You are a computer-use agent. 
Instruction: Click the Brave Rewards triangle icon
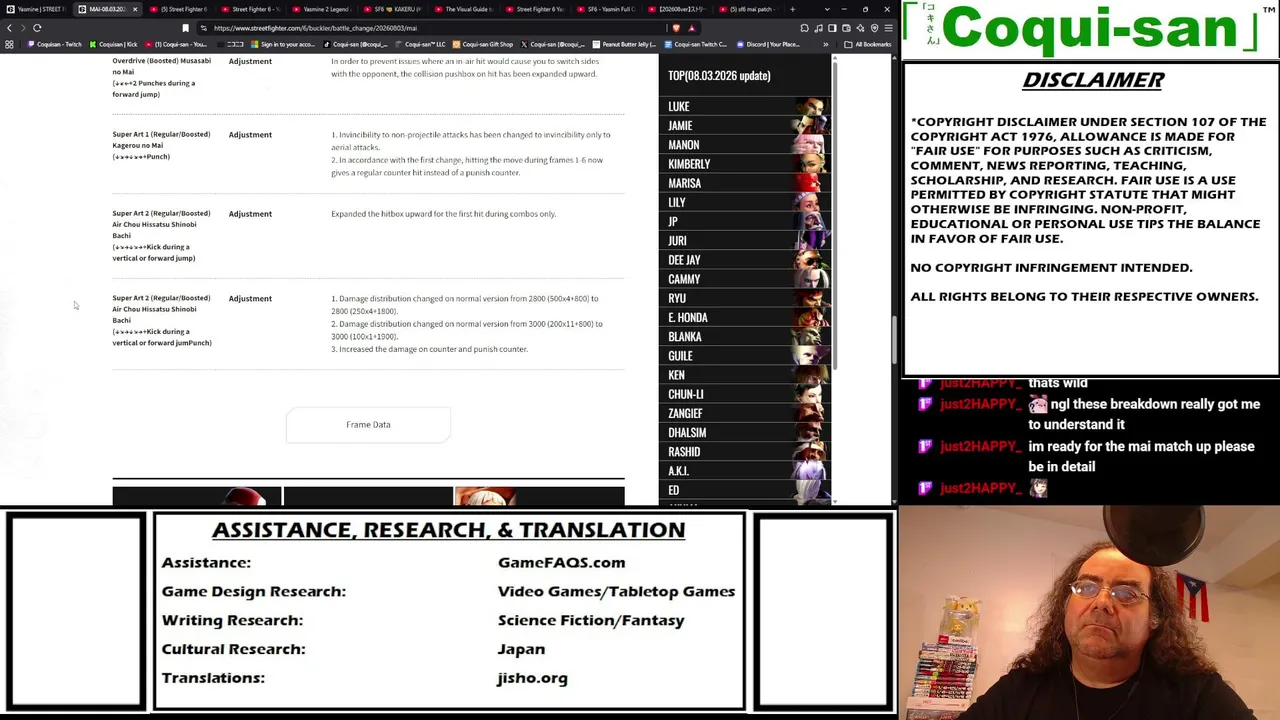[x=691, y=28]
